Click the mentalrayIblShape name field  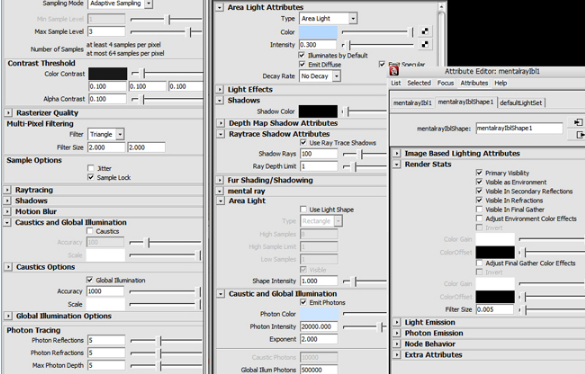point(519,128)
